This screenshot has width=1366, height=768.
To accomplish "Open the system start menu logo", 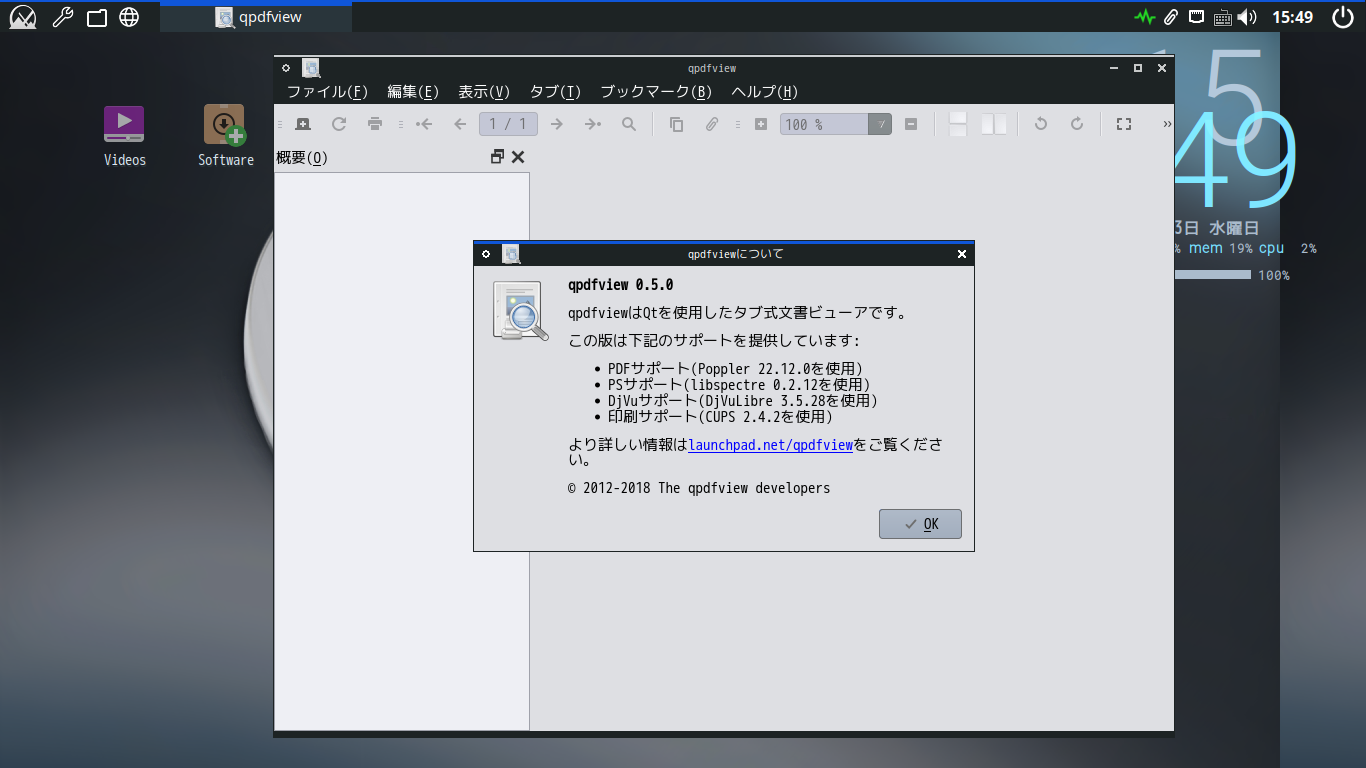I will click(22, 17).
